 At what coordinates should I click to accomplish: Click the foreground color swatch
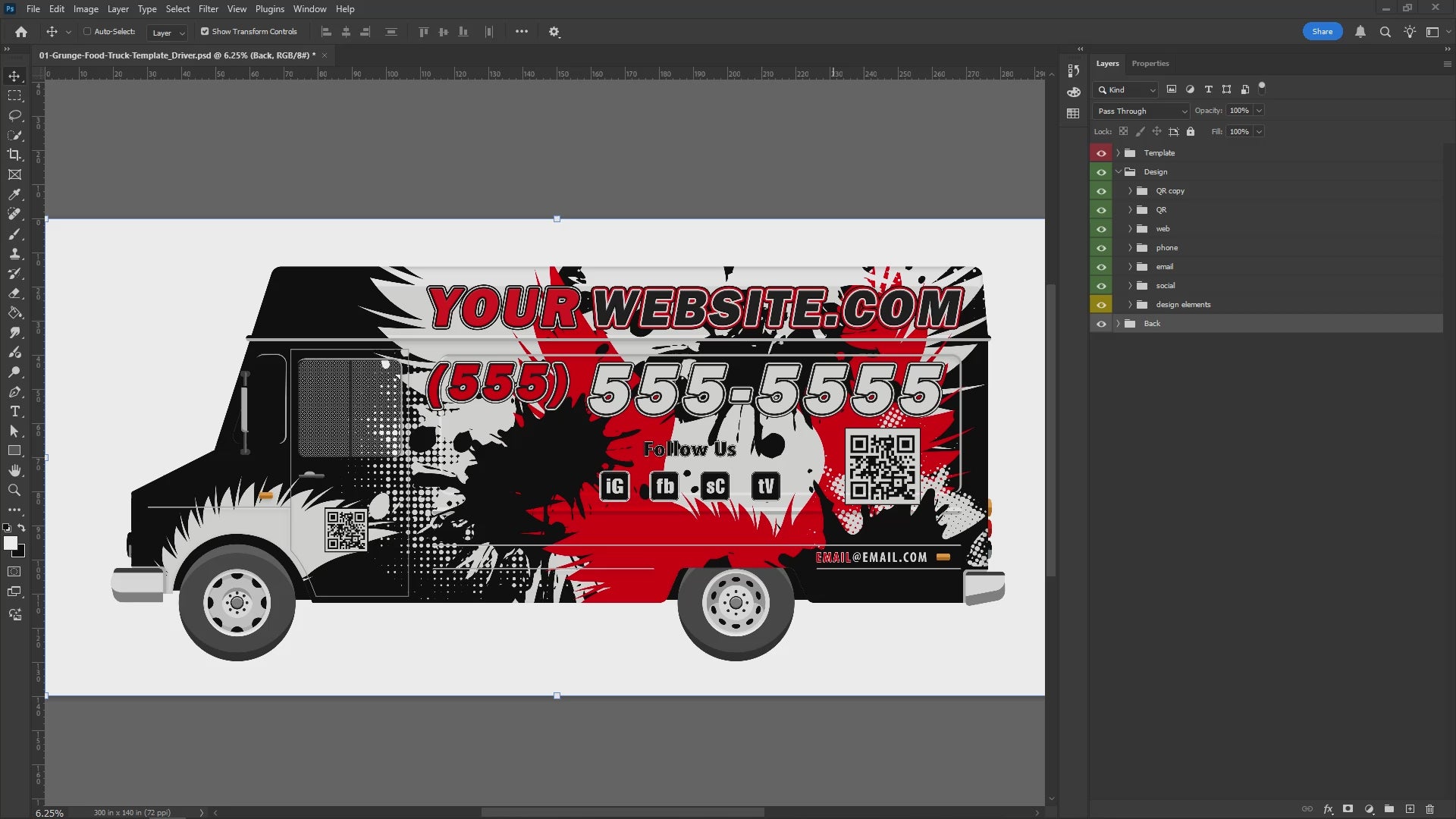pyautogui.click(x=10, y=543)
